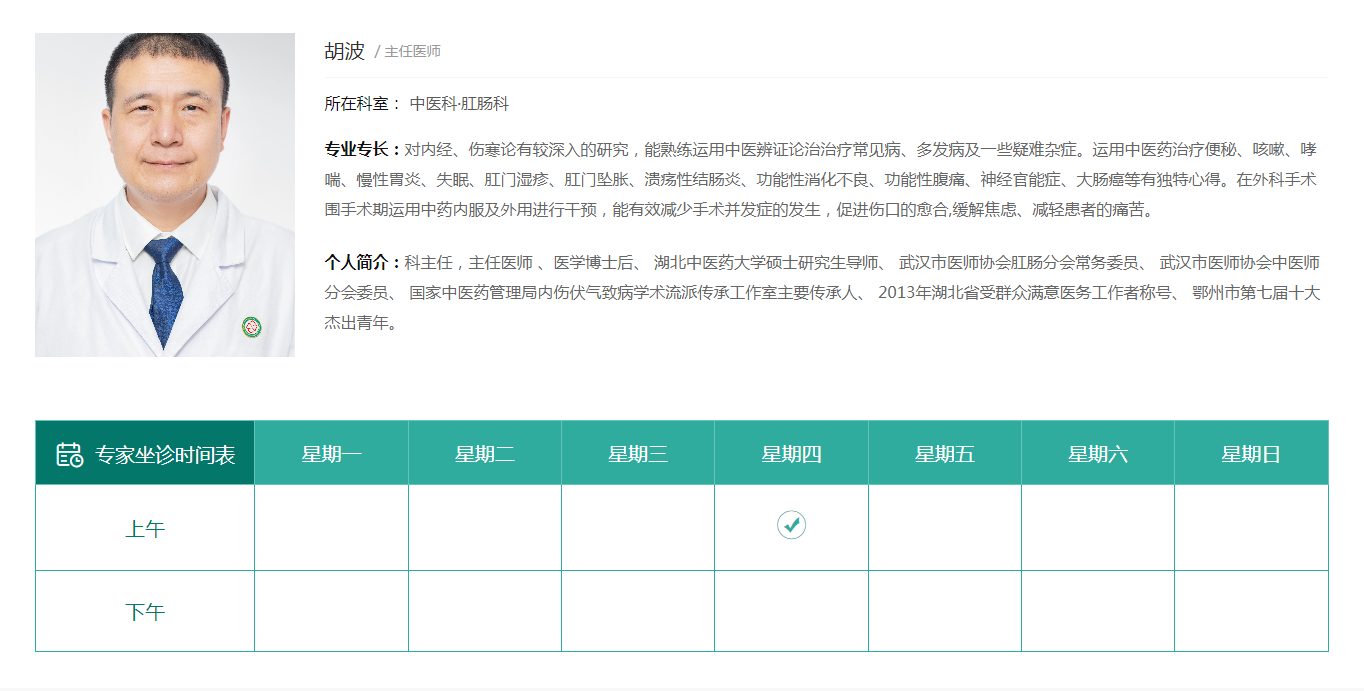Select the 星期三 column header
1364x691 pixels.
pyautogui.click(x=638, y=454)
